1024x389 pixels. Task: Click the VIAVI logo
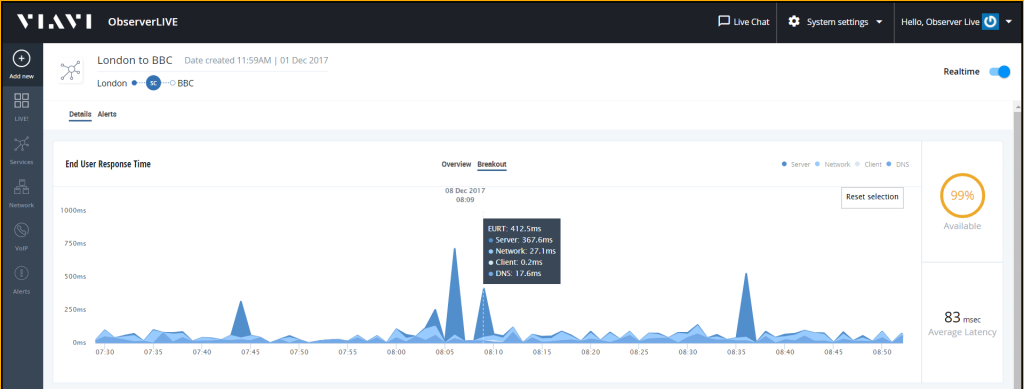pos(54,22)
